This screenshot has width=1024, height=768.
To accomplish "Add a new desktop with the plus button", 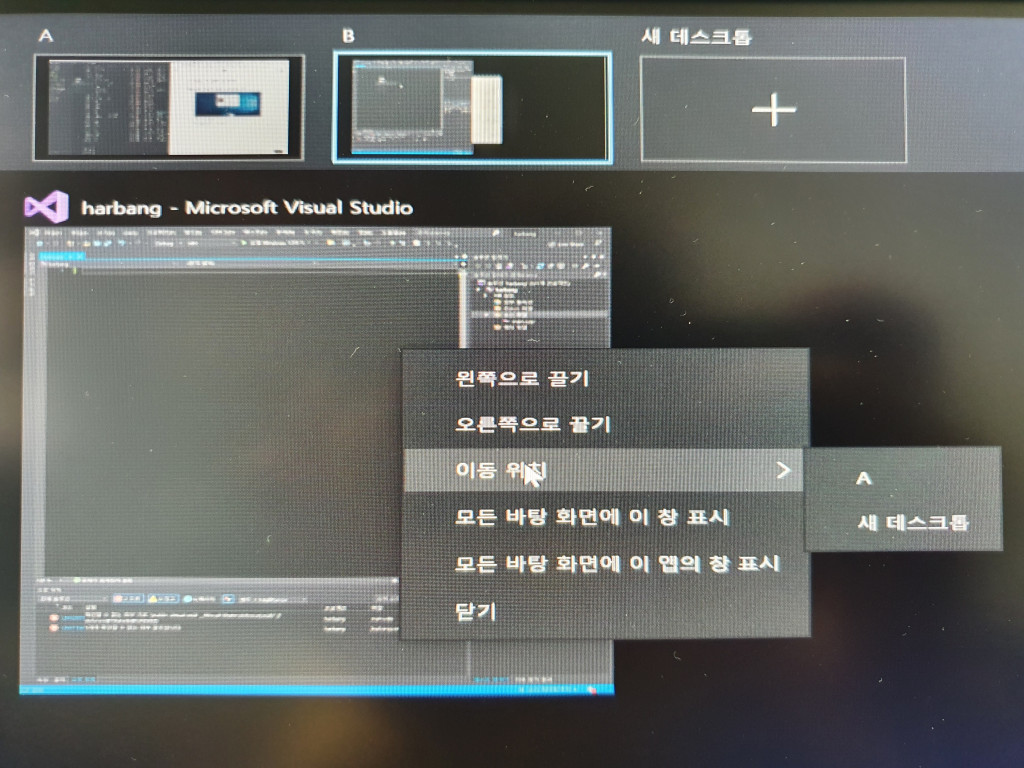I will click(773, 109).
